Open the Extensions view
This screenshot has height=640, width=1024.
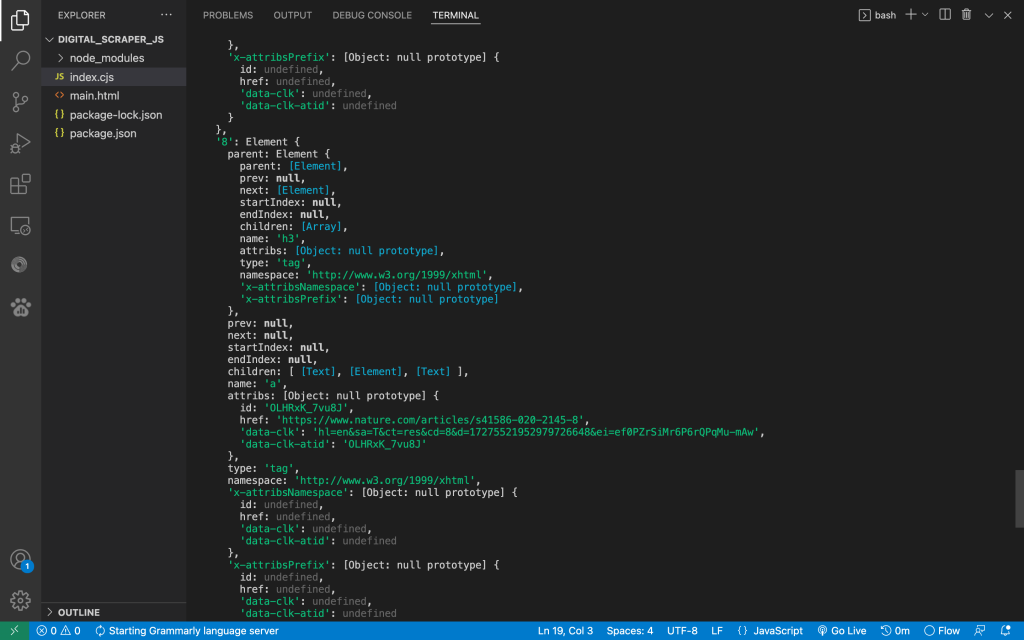coord(20,184)
